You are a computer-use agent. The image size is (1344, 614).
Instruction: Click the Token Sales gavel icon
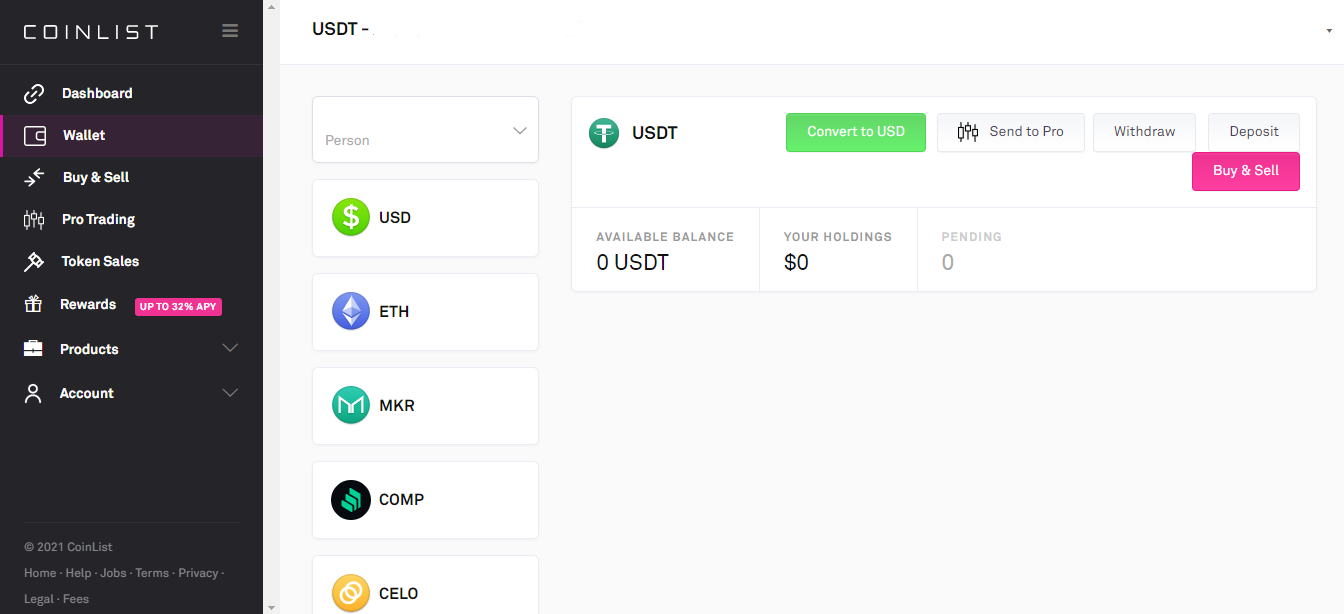click(x=34, y=261)
